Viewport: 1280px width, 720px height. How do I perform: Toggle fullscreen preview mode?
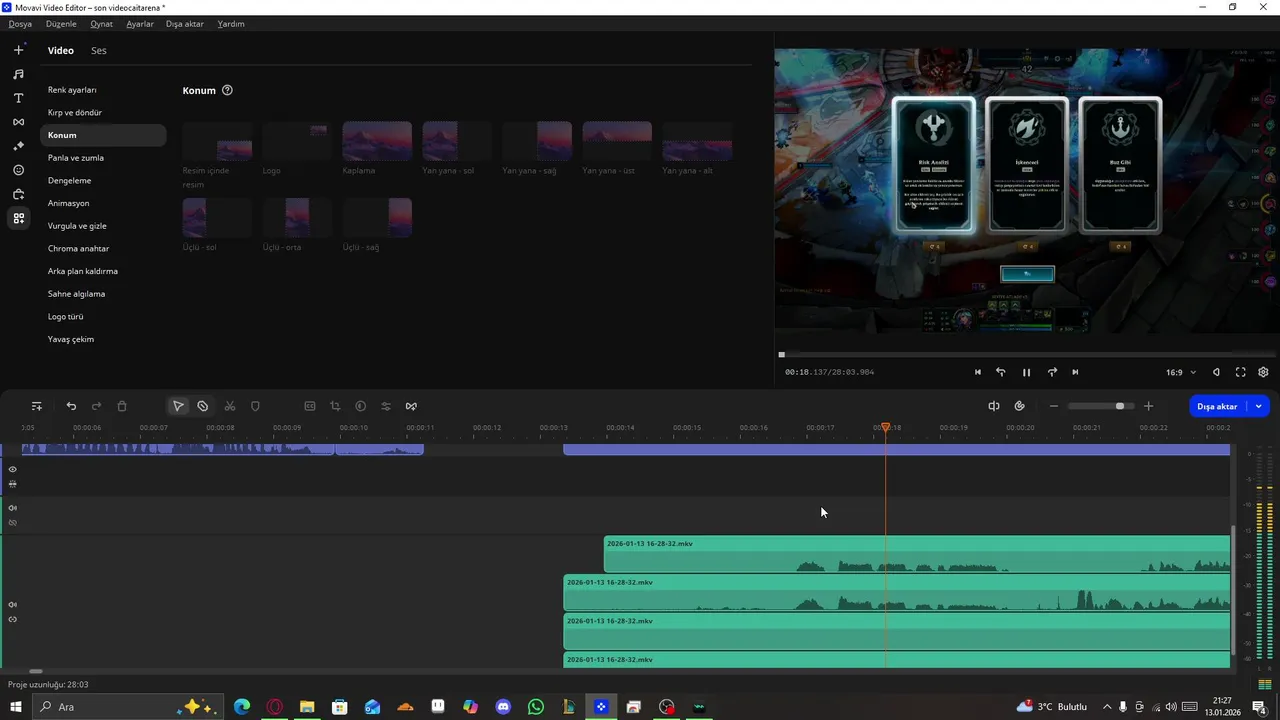pyautogui.click(x=1240, y=372)
